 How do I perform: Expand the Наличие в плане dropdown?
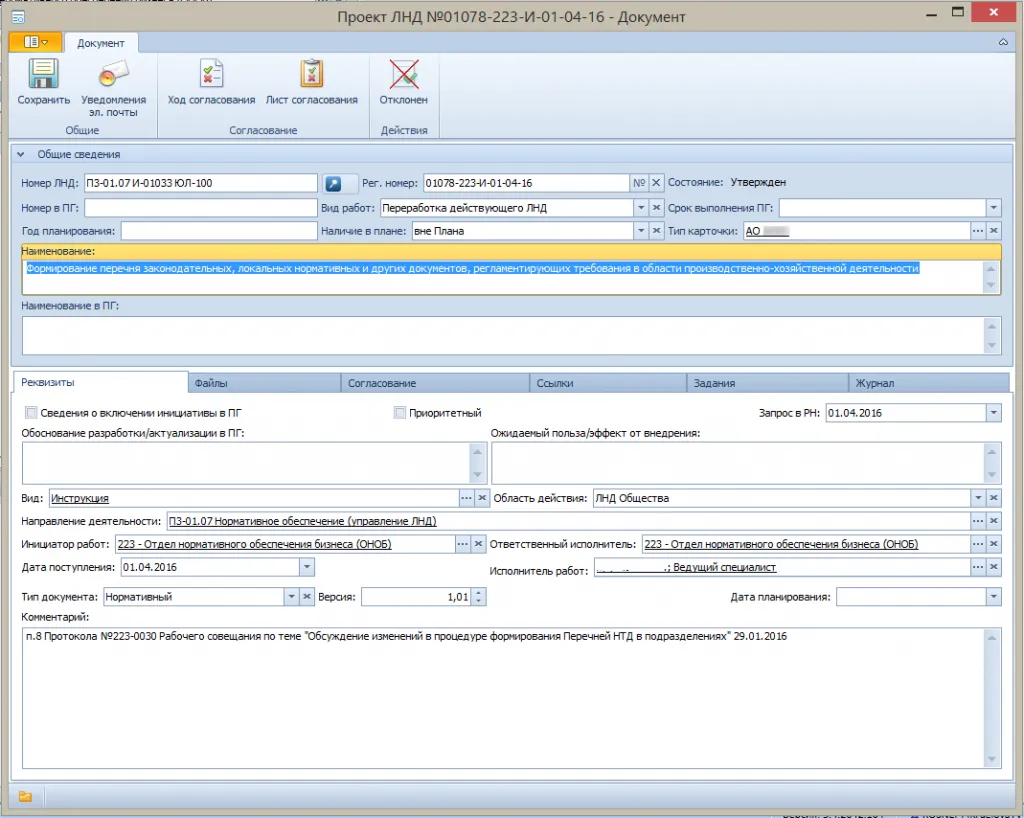click(x=641, y=231)
